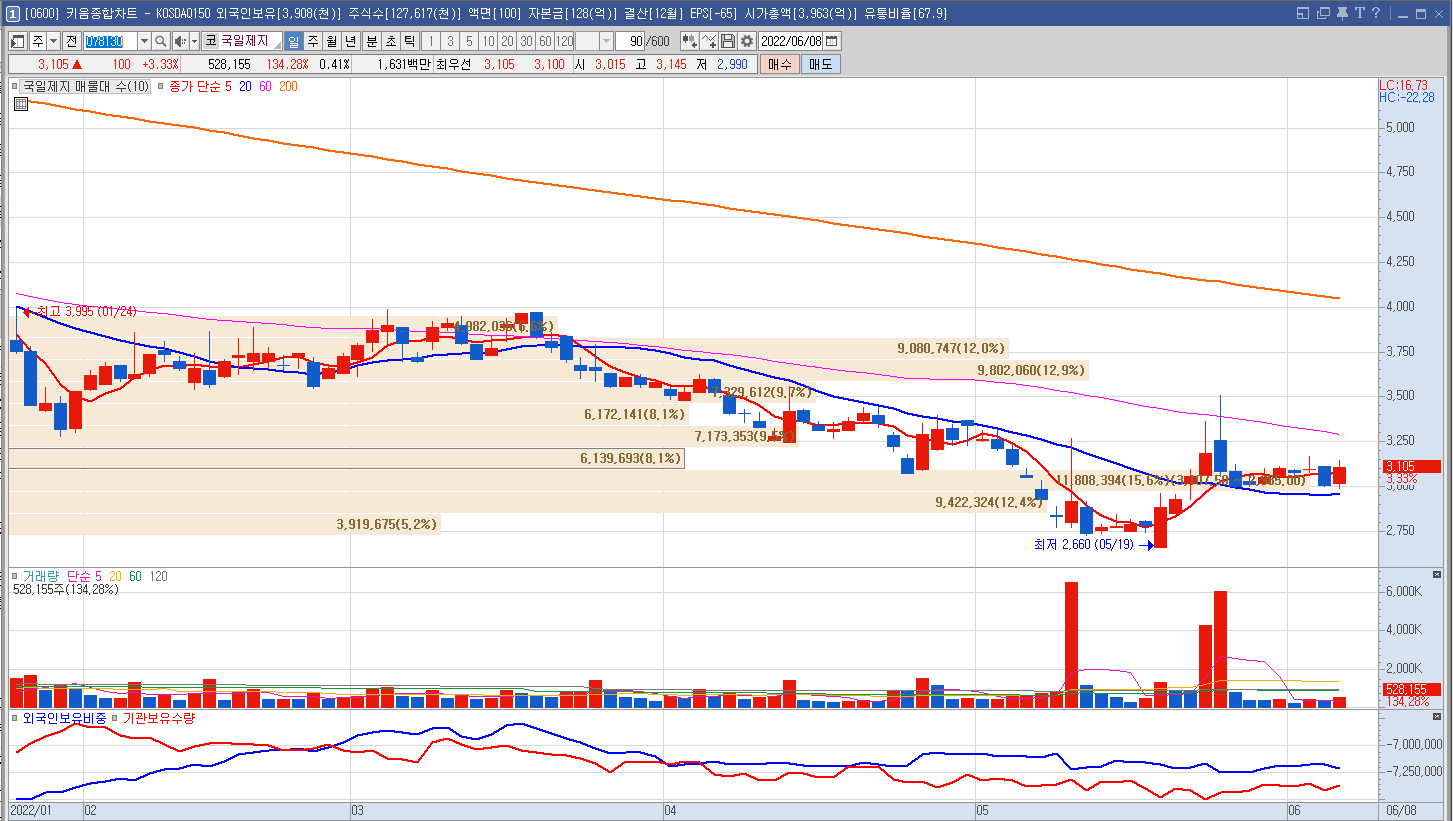Select the 월 monthly period button

coord(331,41)
